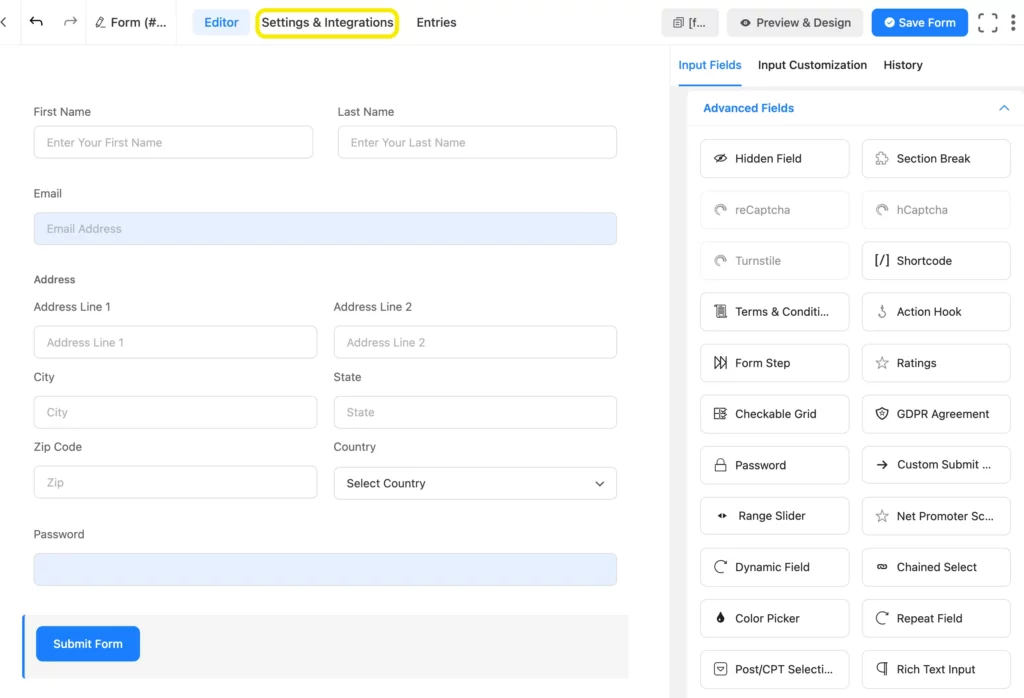
Task: Click the Save Form button
Action: pos(919,22)
